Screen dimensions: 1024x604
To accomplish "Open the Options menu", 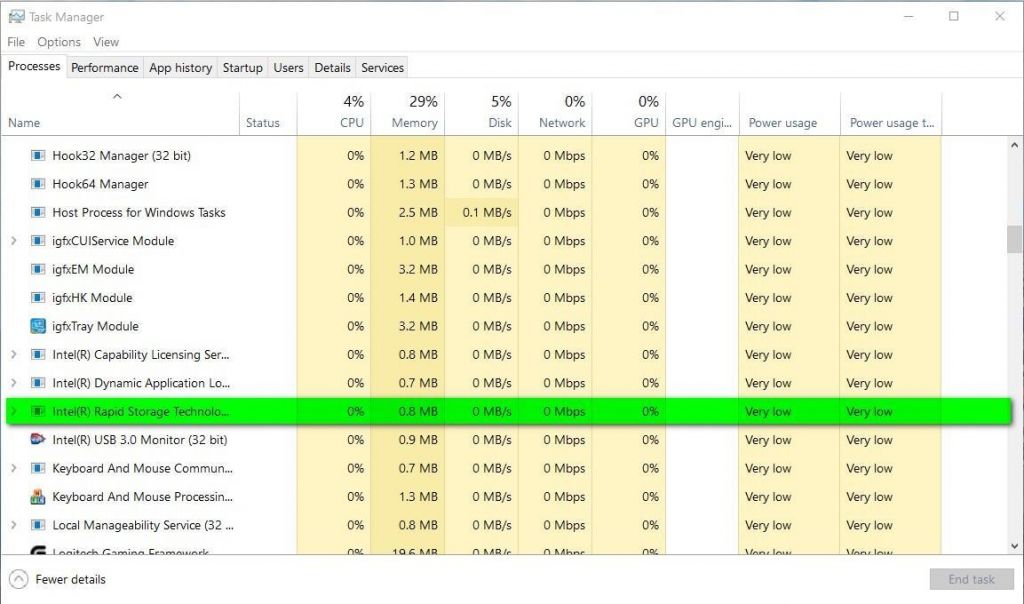I will pos(58,42).
